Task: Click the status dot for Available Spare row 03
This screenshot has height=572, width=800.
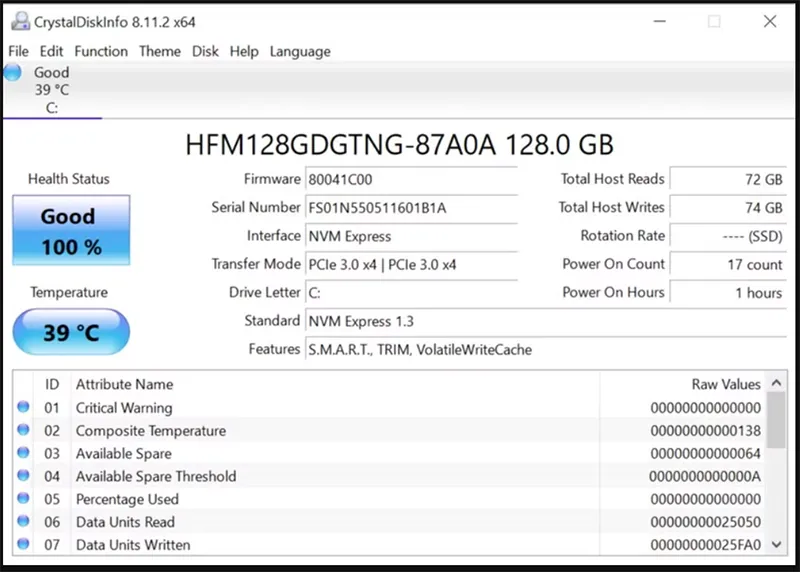Action: 23,453
